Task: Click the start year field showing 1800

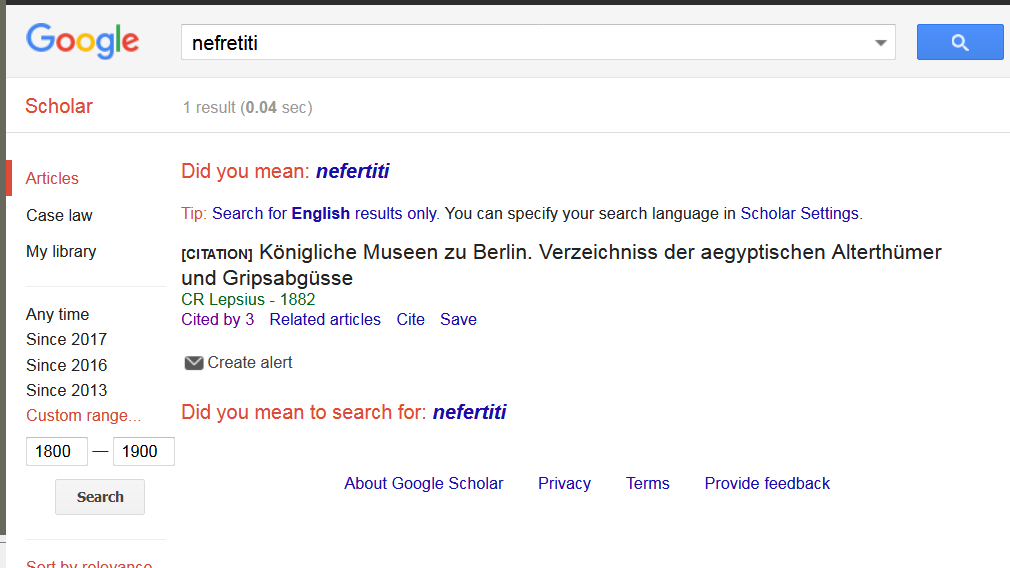Action: pos(56,451)
